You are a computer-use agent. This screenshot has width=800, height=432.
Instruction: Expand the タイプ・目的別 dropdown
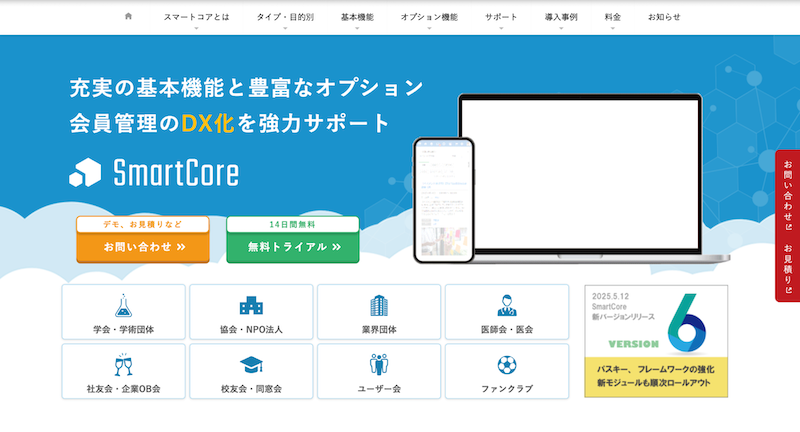click(x=284, y=18)
